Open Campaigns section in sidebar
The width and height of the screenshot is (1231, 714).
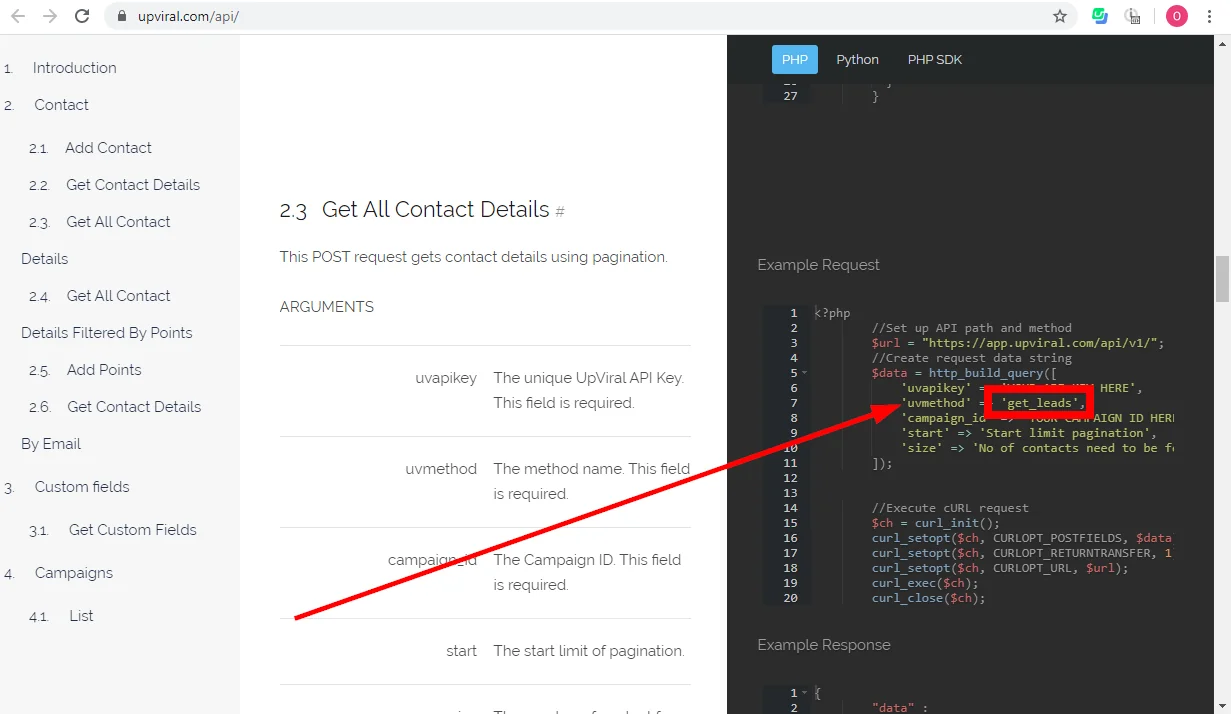(x=74, y=573)
